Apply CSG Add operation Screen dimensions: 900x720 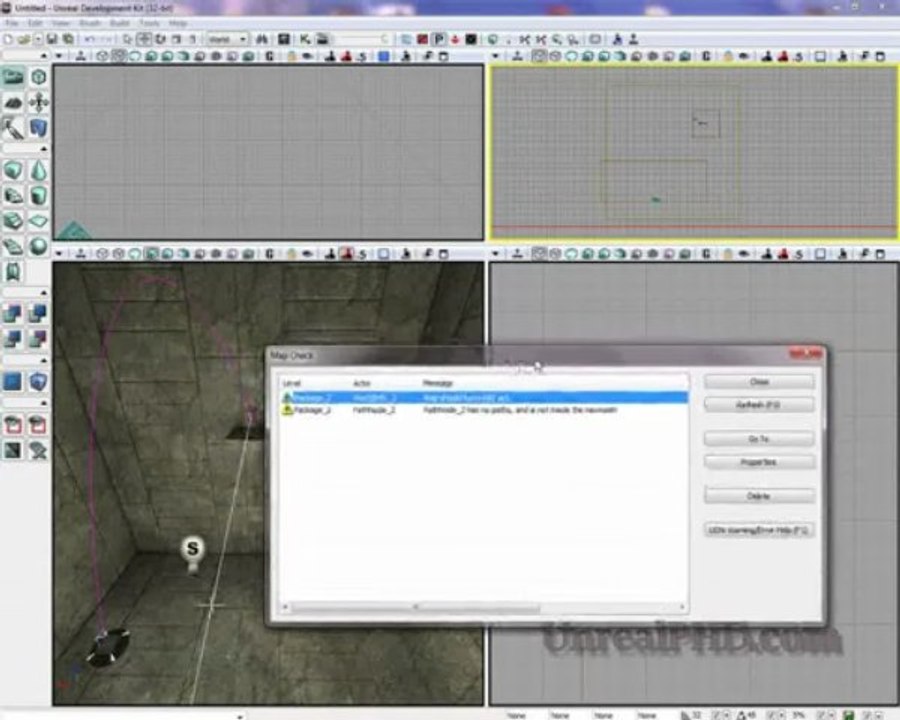13,313
